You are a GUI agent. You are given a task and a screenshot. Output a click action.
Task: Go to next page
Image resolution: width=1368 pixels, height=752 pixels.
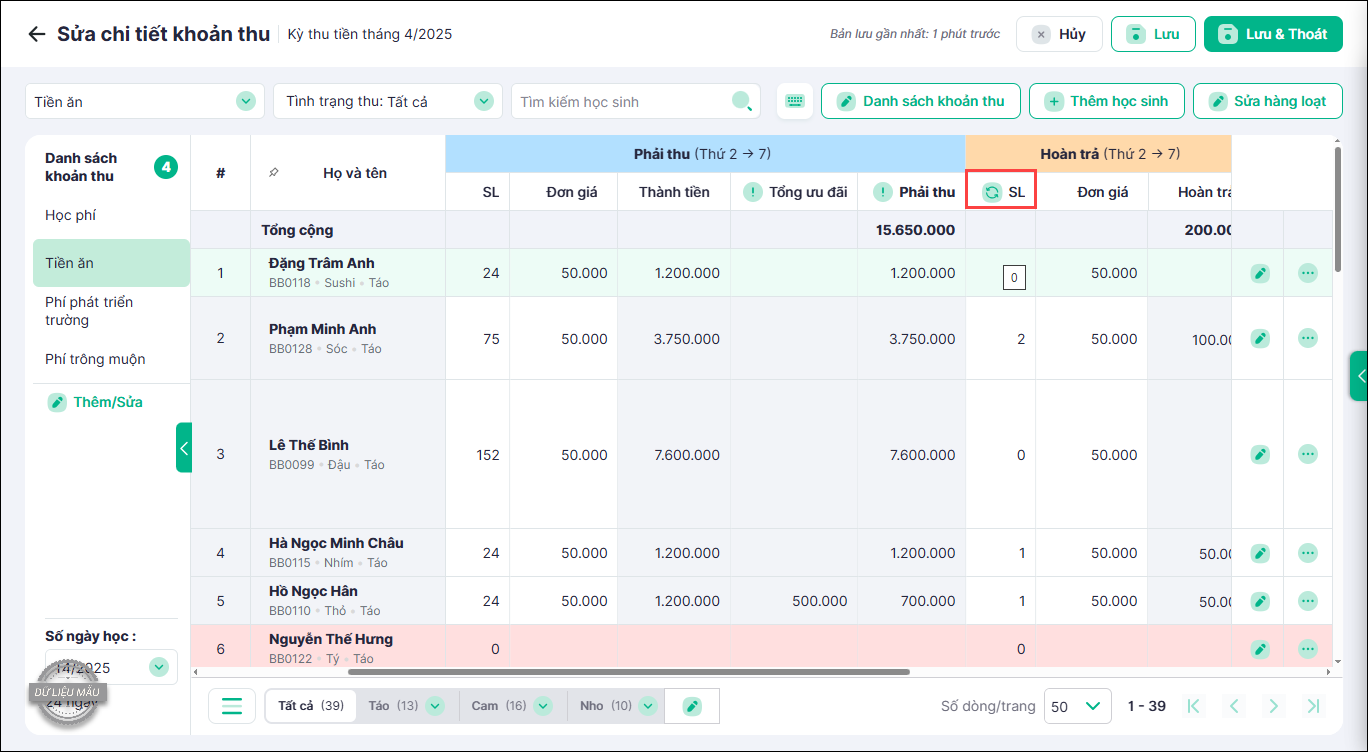1274,706
